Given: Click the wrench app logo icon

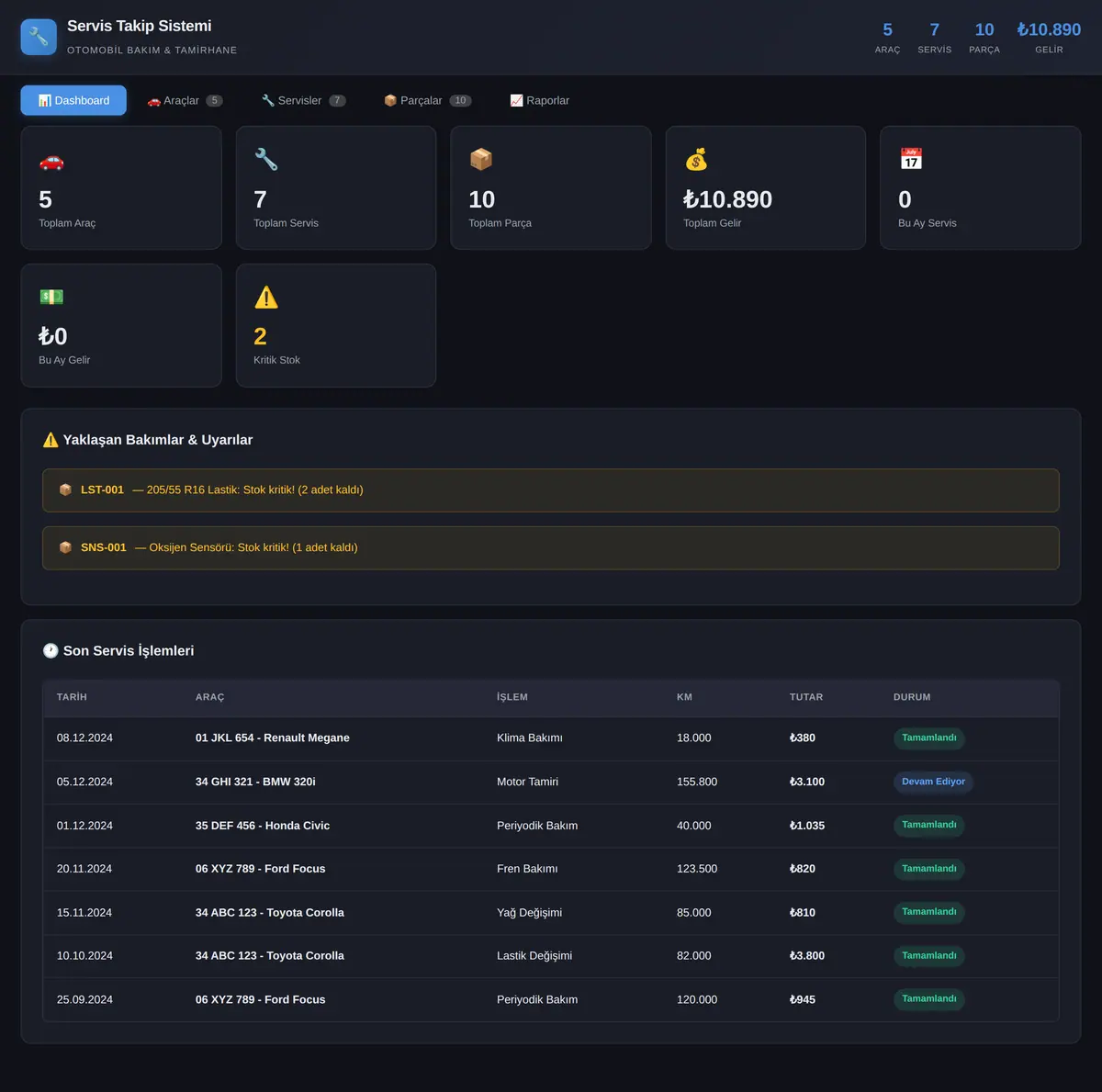Looking at the screenshot, I should 39,37.
